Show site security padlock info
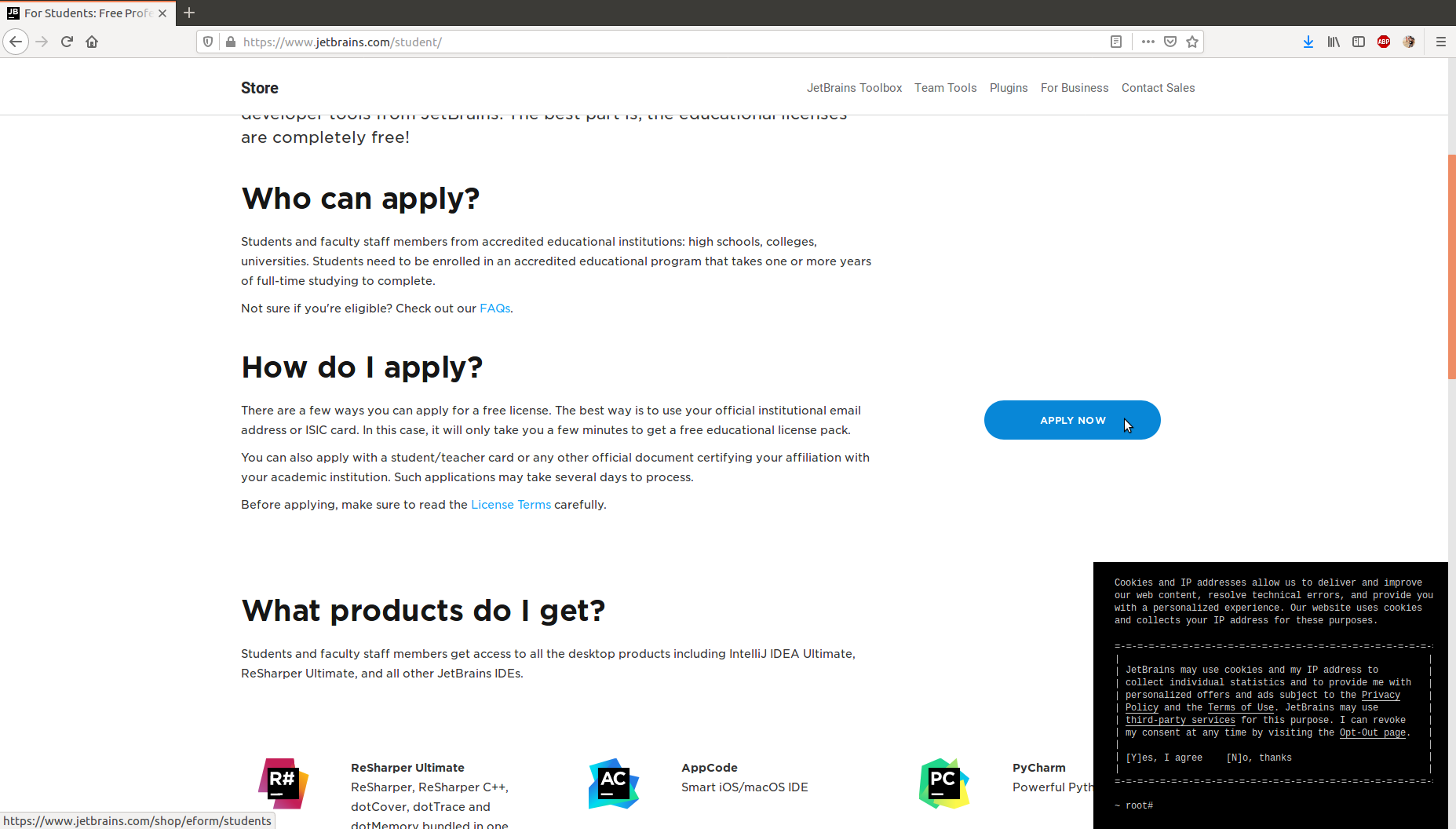The height and width of the screenshot is (829, 1456). (x=231, y=42)
